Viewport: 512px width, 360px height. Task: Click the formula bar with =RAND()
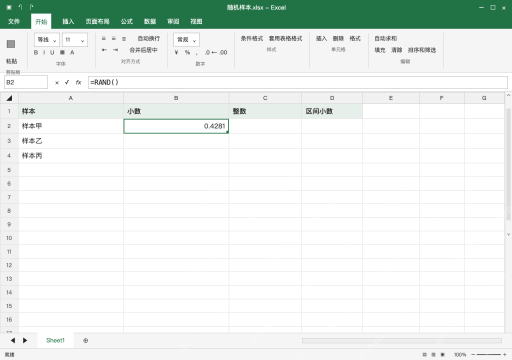point(298,82)
